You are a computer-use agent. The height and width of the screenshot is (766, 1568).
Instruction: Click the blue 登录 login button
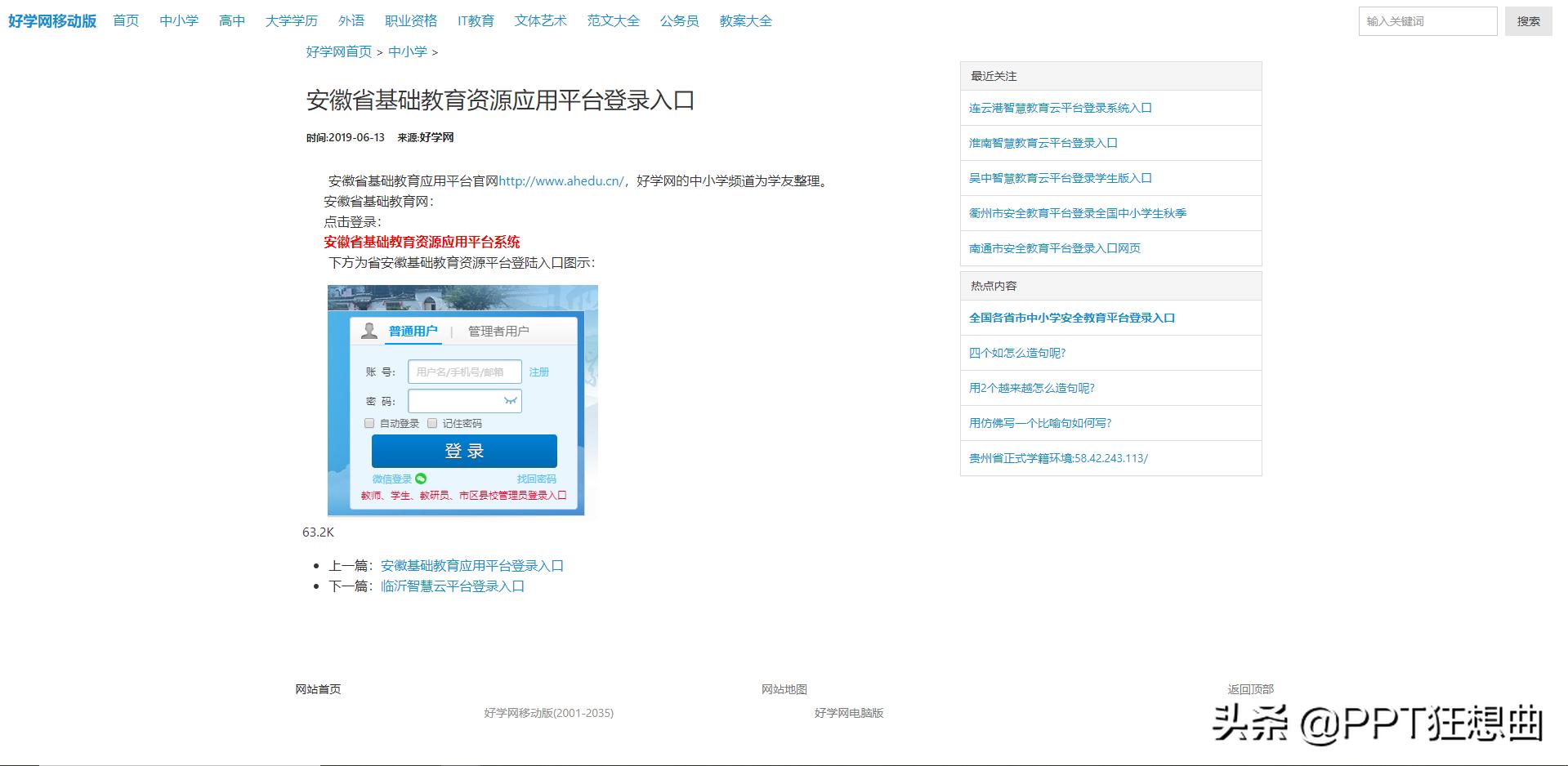(x=463, y=450)
